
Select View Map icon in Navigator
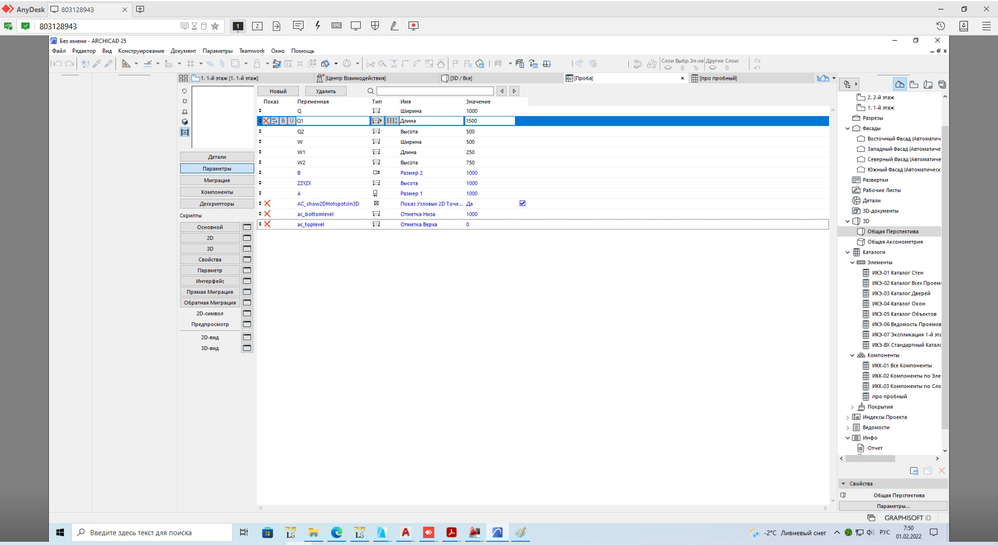coord(914,84)
